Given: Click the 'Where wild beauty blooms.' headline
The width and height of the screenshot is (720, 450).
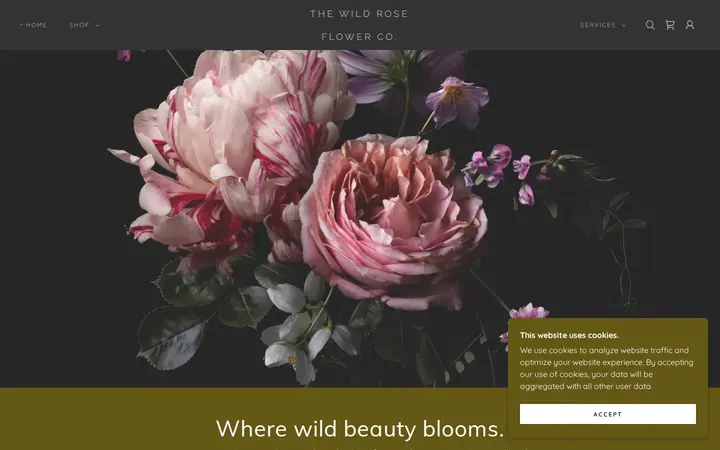Looking at the screenshot, I should click(x=360, y=429).
